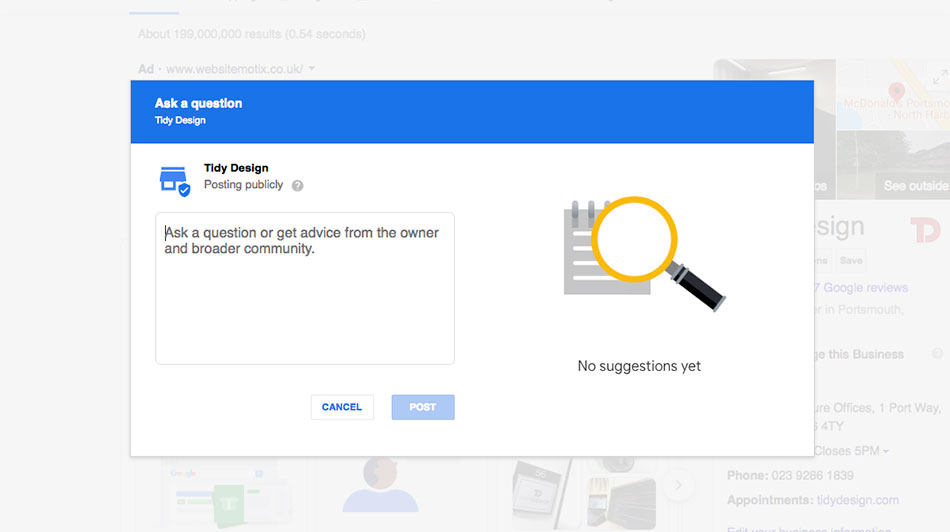Open the Google reviews link
Image resolution: width=950 pixels, height=532 pixels.
click(x=861, y=288)
